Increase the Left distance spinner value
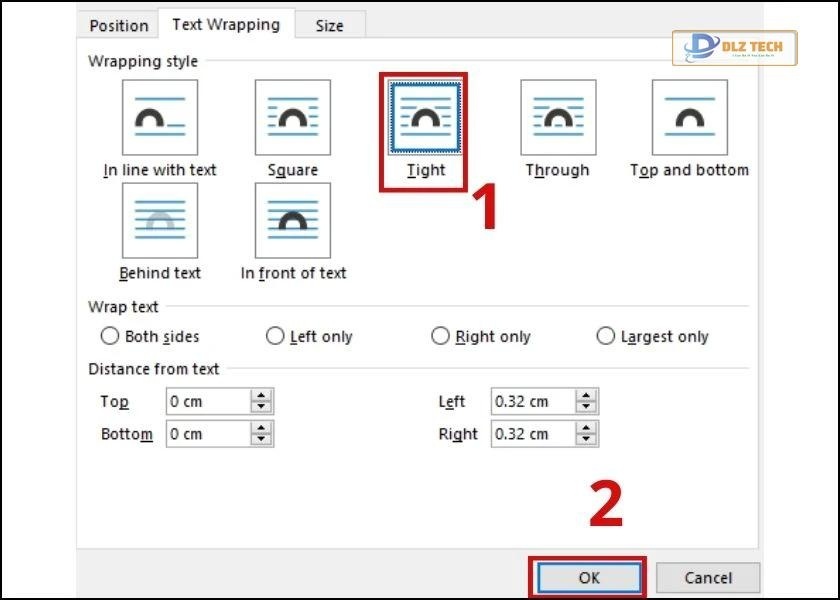This screenshot has height=600, width=840. pos(586,396)
